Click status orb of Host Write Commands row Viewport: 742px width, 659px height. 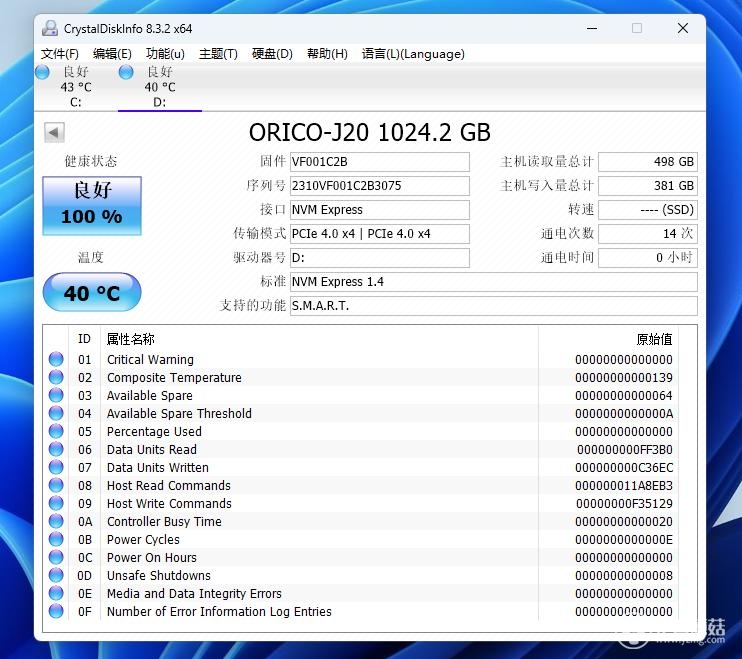pos(56,503)
